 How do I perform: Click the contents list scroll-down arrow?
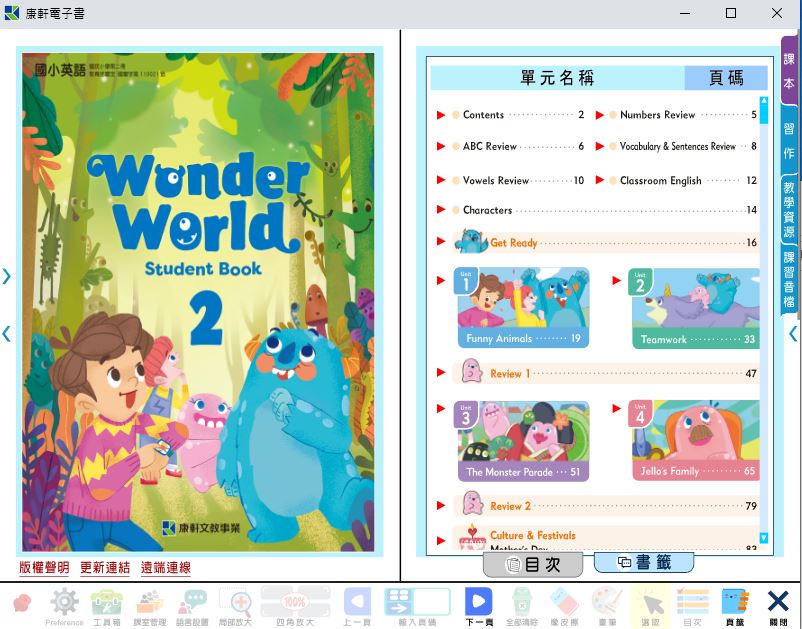[x=764, y=538]
